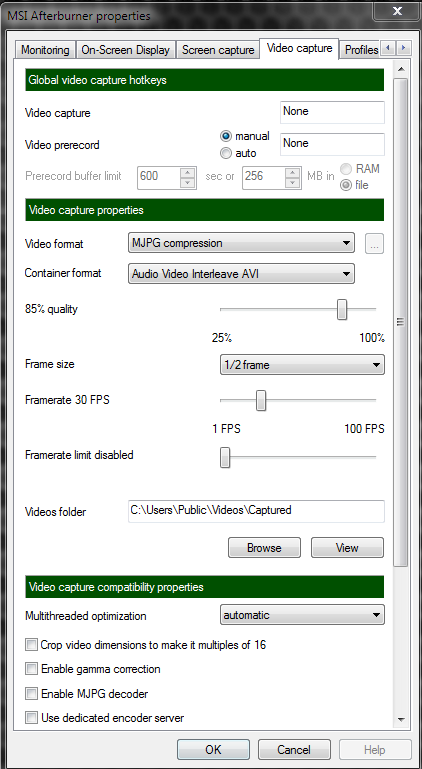Viewport: 422px width, 769px height.
Task: Click the 100 FPS label
Action: (364, 429)
